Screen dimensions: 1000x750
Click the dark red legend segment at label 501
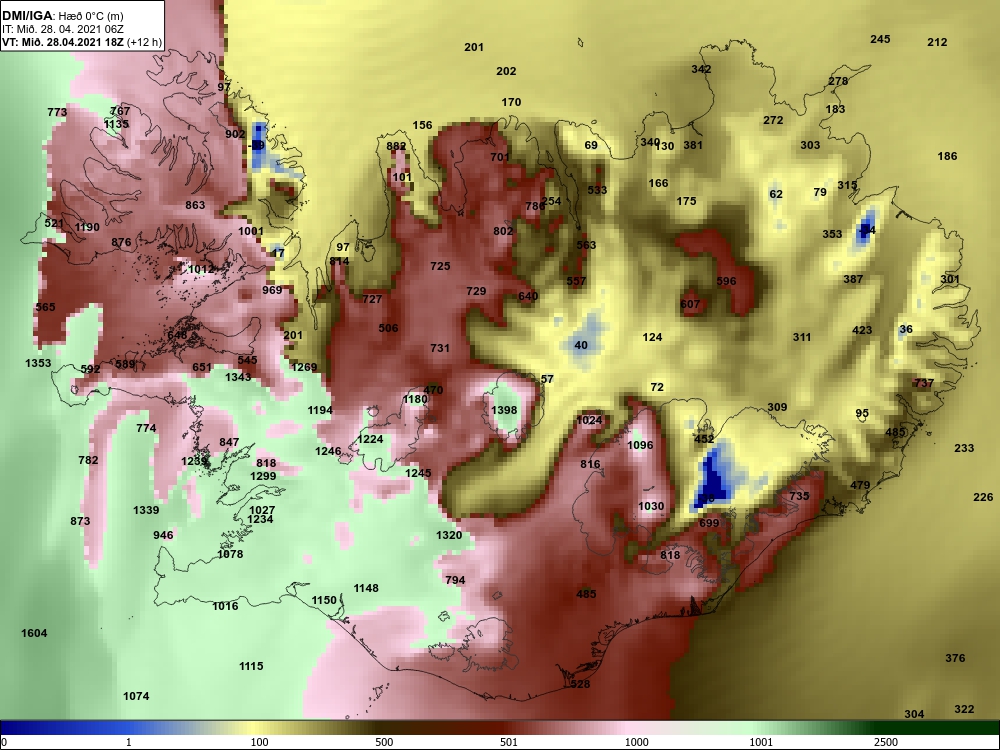[x=510, y=728]
